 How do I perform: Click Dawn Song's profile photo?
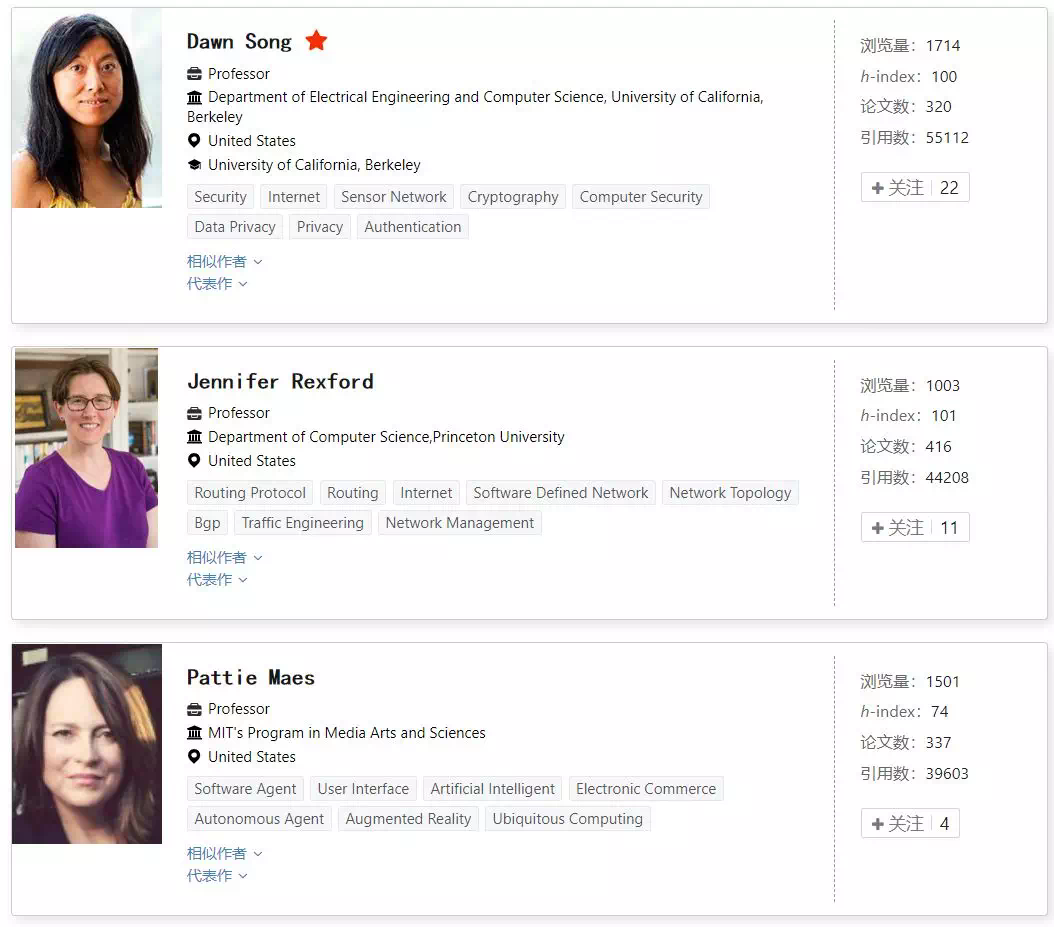coord(87,108)
